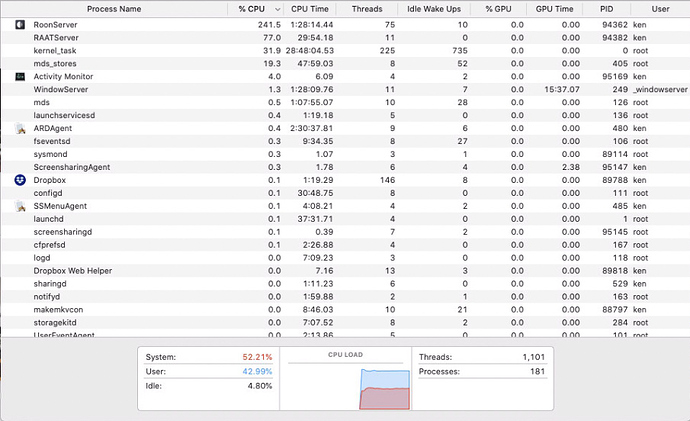
Task: Click the Dropbox process icon
Action: pos(20,180)
